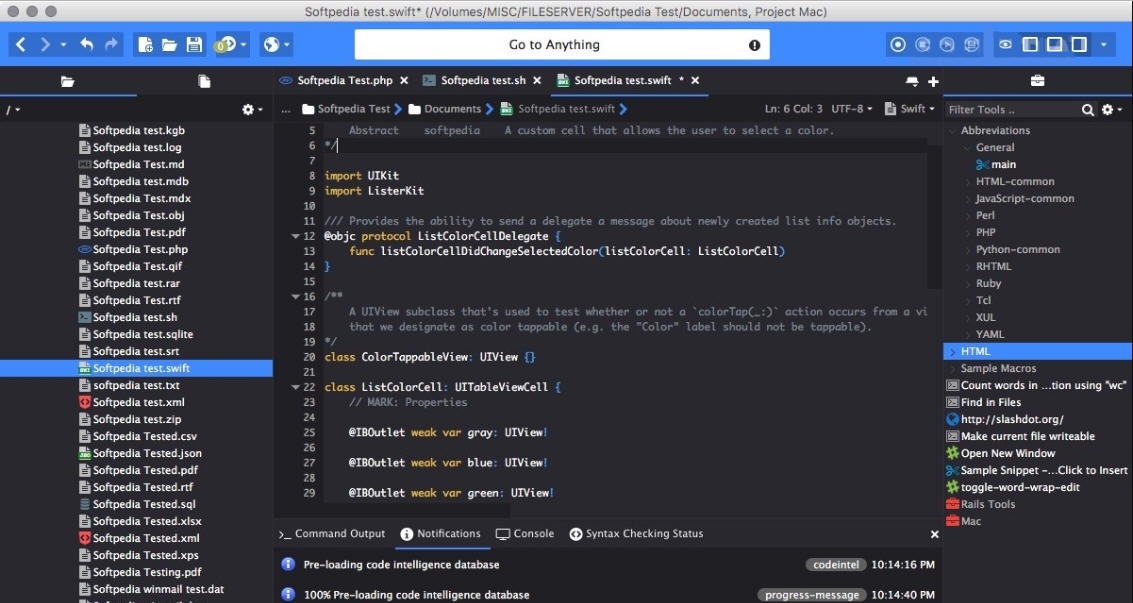
Task: Toggle the left panel visibility
Action: pyautogui.click(x=1029, y=44)
